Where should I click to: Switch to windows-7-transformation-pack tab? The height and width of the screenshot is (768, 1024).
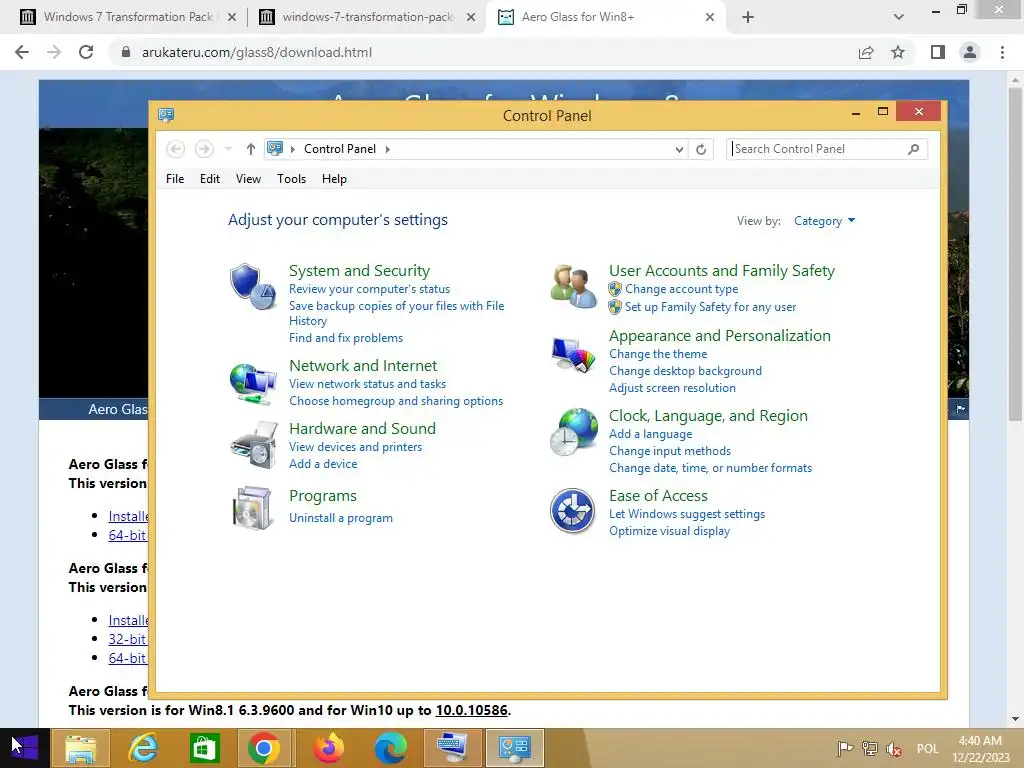(x=367, y=17)
